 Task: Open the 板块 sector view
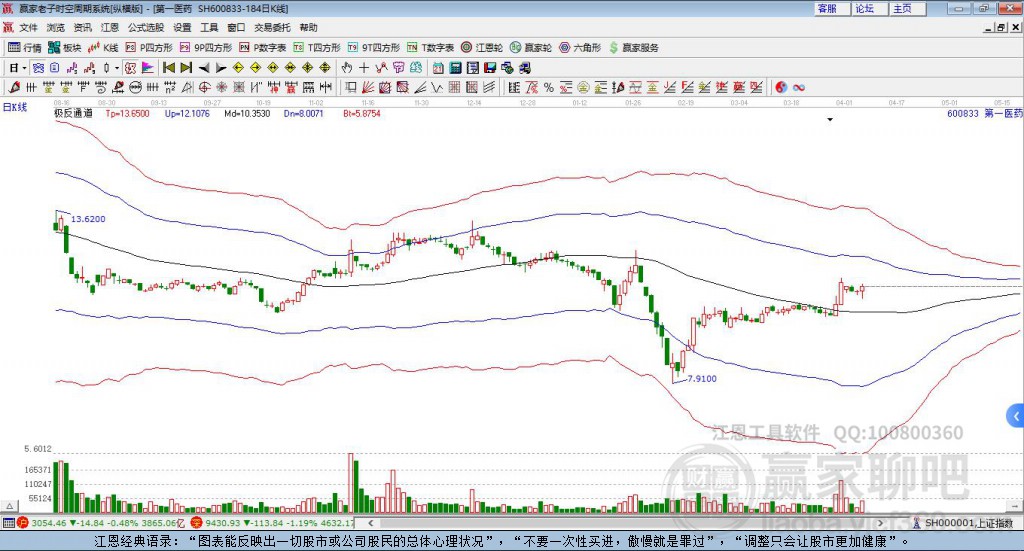[64, 48]
